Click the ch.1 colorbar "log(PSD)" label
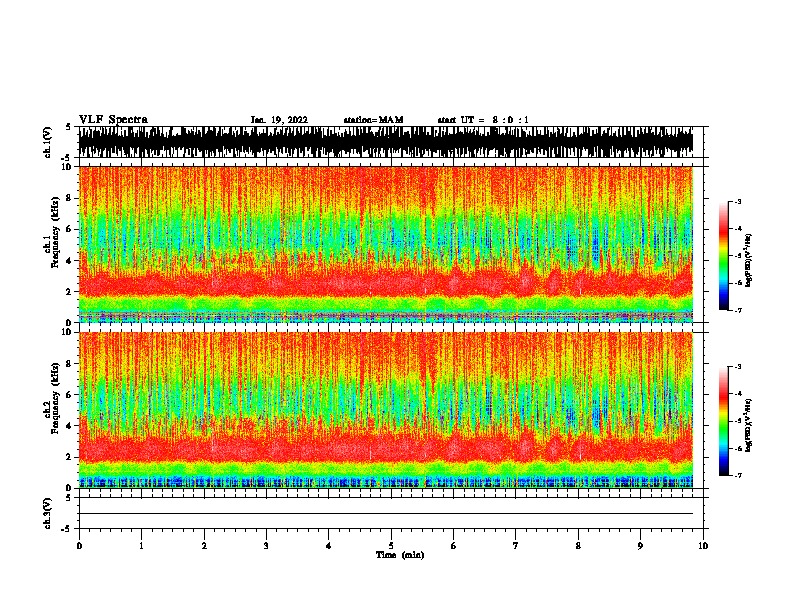The height and width of the screenshot is (612, 792). (x=749, y=261)
